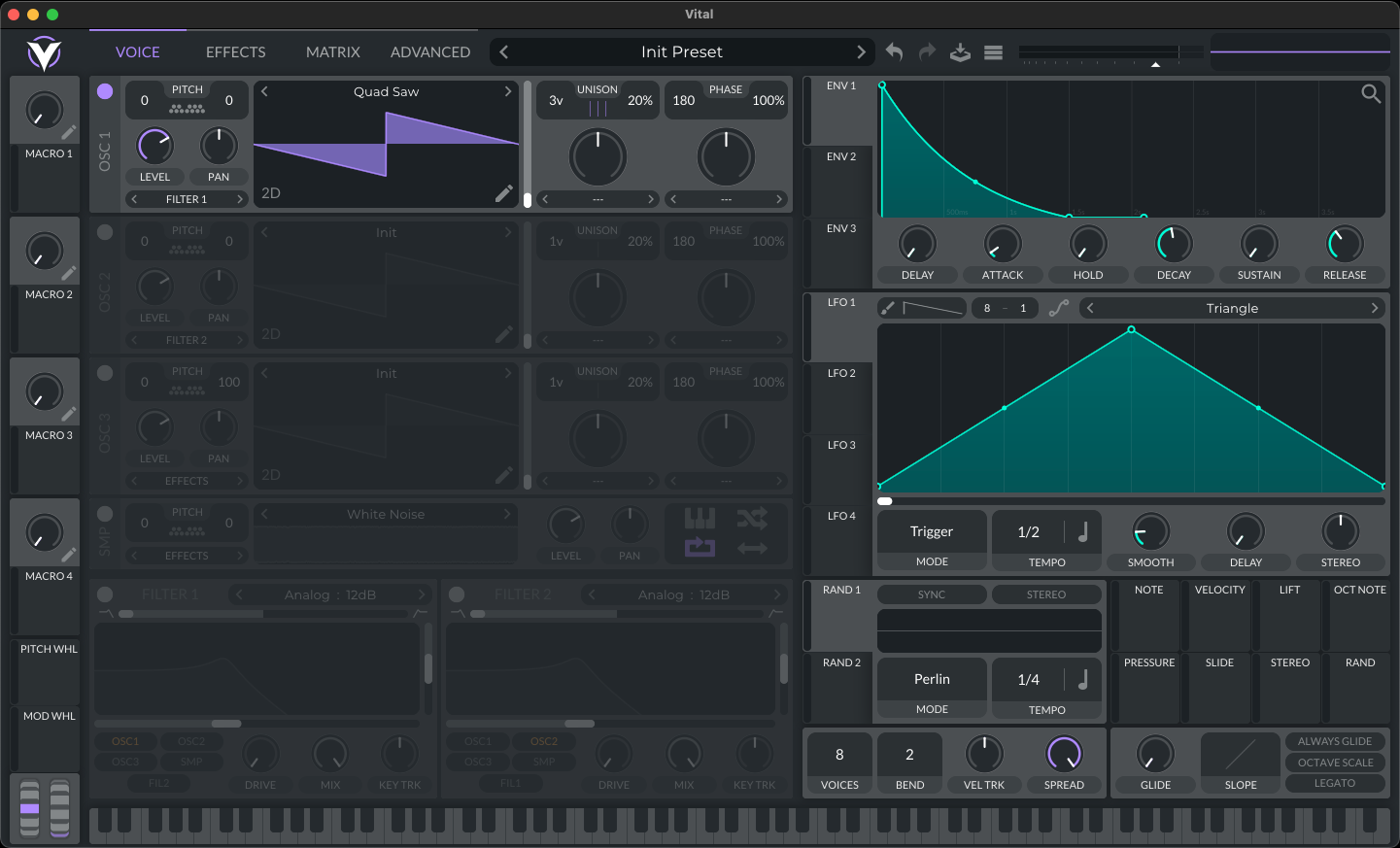This screenshot has width=1400, height=848.
Task: Toggle LEGATO option
Action: [x=1335, y=783]
